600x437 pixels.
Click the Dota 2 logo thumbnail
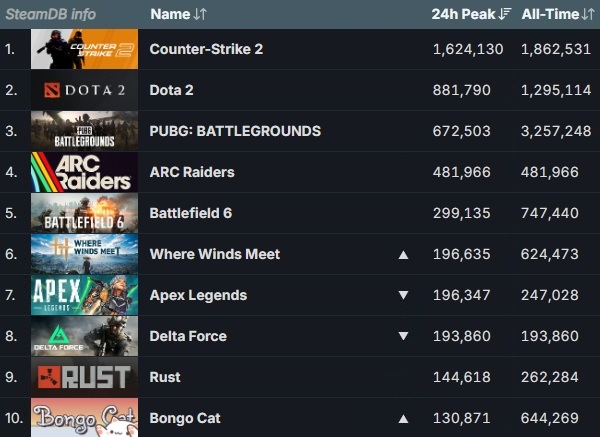coord(84,90)
